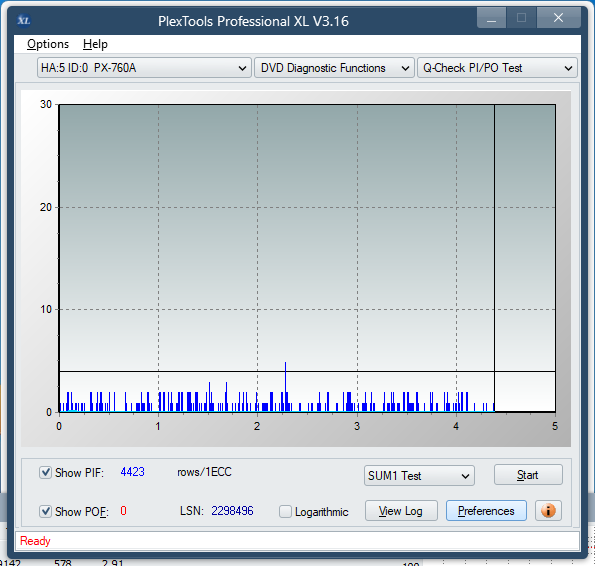Viewport: 595px width, 566px height.
Task: Open the drive selector showing PX-760A
Action: pyautogui.click(x=144, y=68)
